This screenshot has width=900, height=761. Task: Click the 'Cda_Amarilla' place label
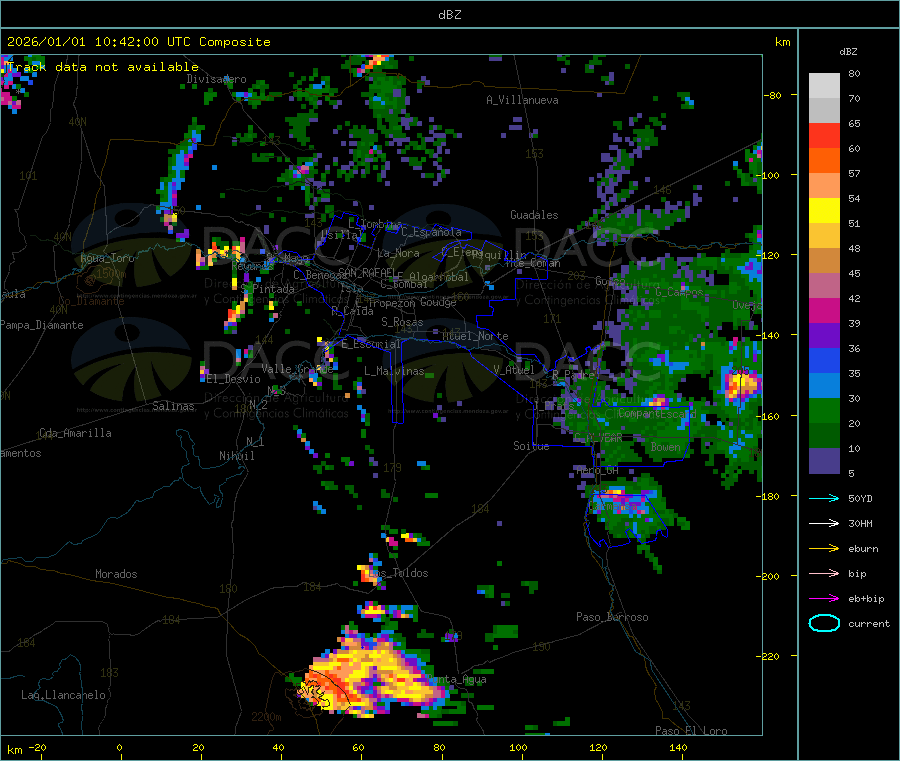(75, 433)
